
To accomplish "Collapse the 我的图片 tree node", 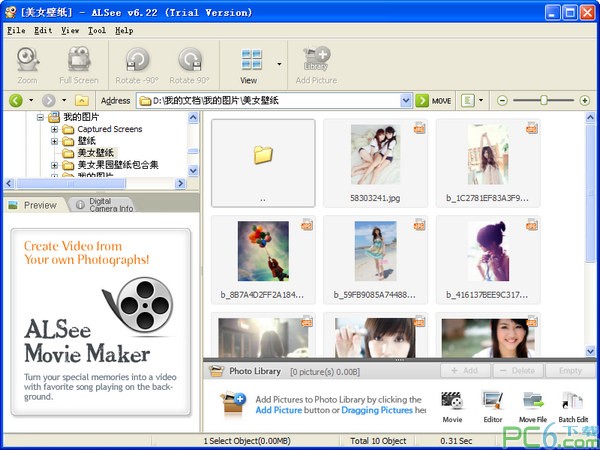I will pos(41,117).
